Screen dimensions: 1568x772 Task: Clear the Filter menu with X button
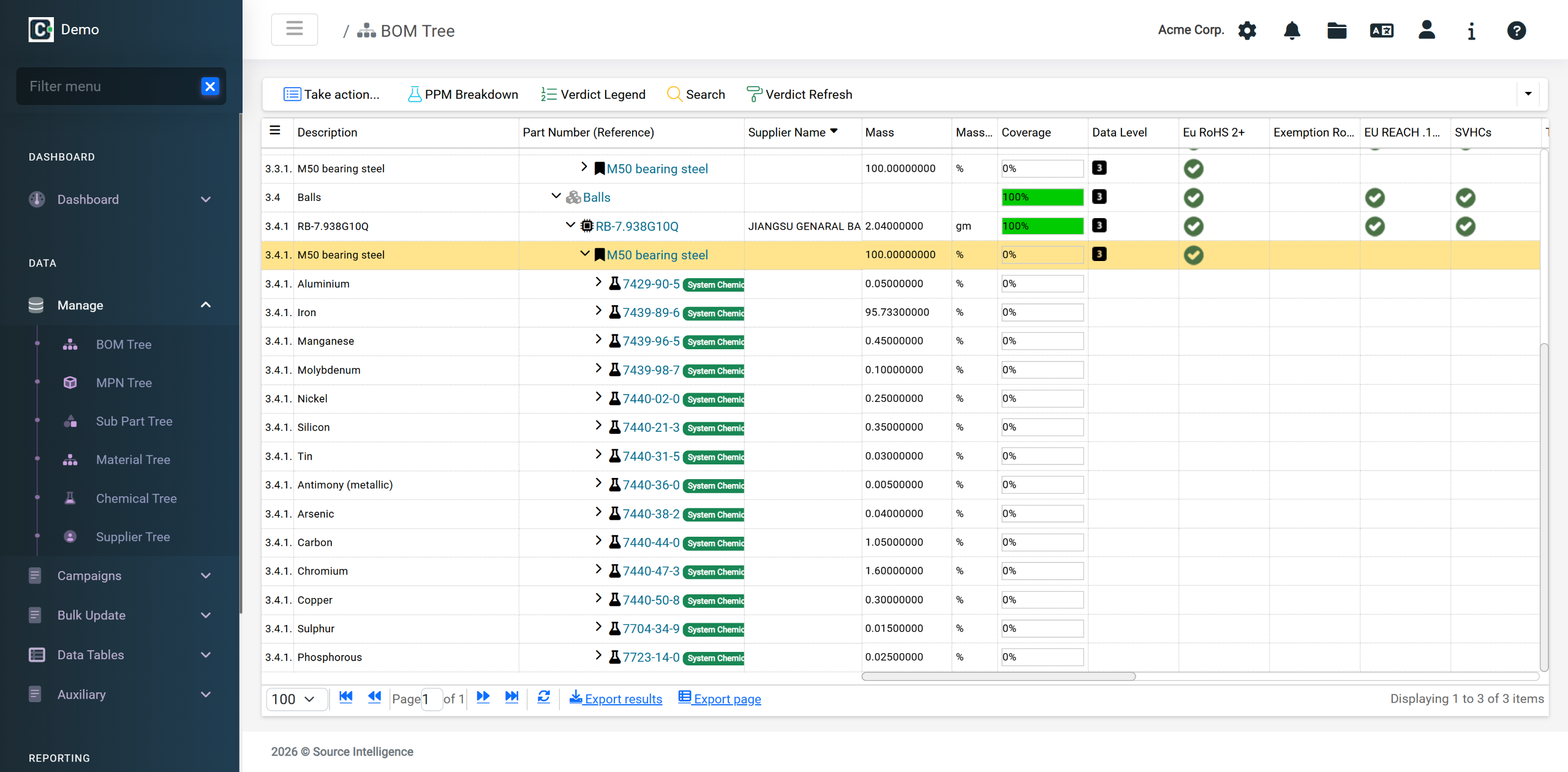(210, 86)
